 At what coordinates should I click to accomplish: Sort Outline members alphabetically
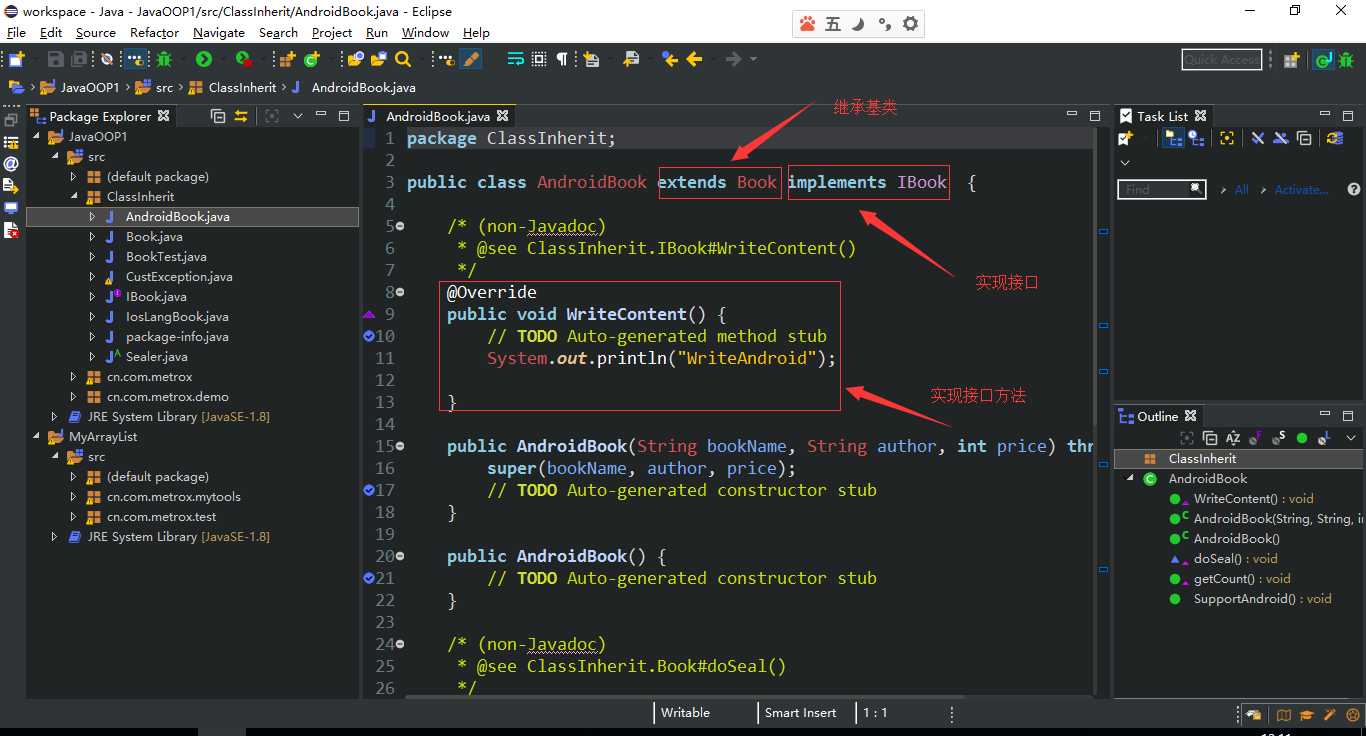[1233, 438]
